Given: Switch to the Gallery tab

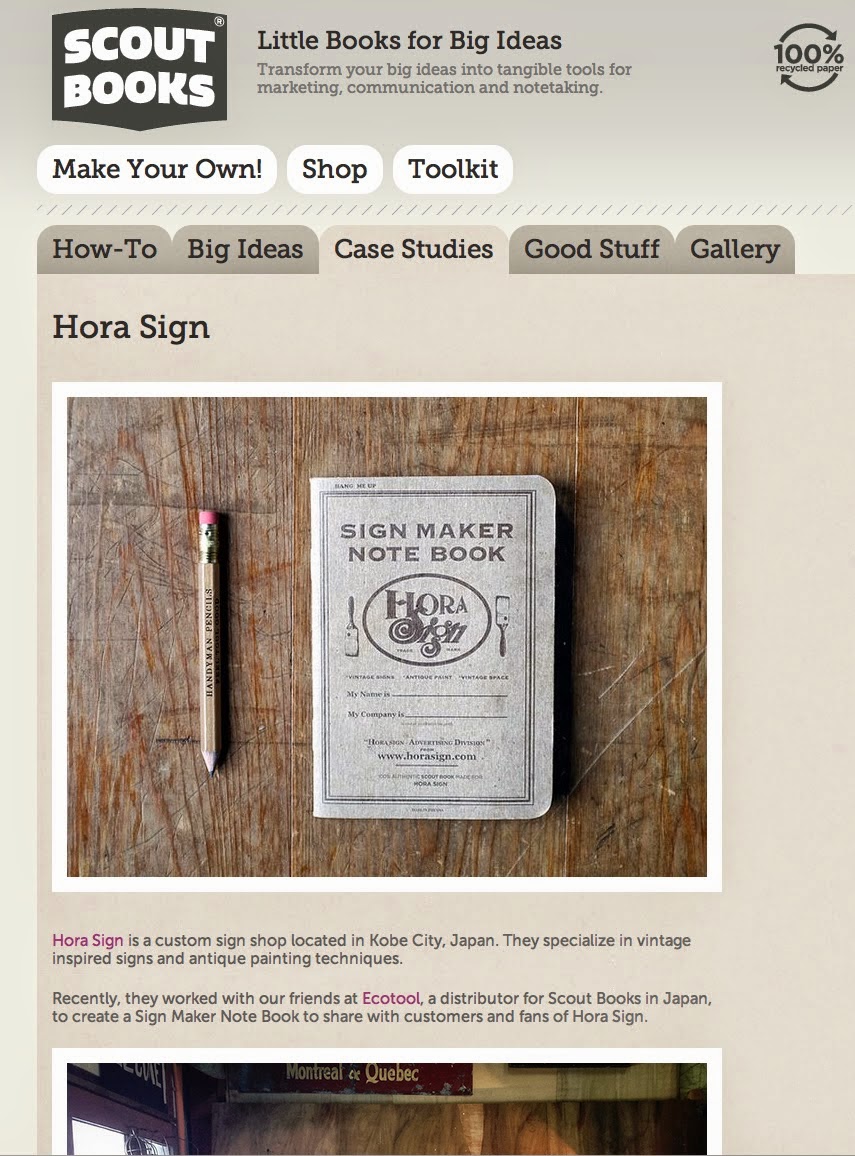Looking at the screenshot, I should pyautogui.click(x=735, y=249).
